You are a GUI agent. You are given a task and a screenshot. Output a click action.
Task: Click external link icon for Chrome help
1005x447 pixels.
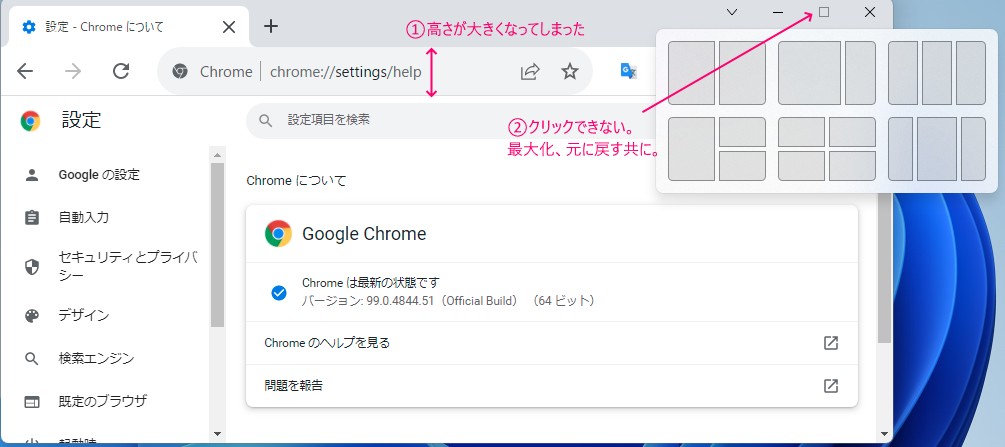tap(830, 343)
